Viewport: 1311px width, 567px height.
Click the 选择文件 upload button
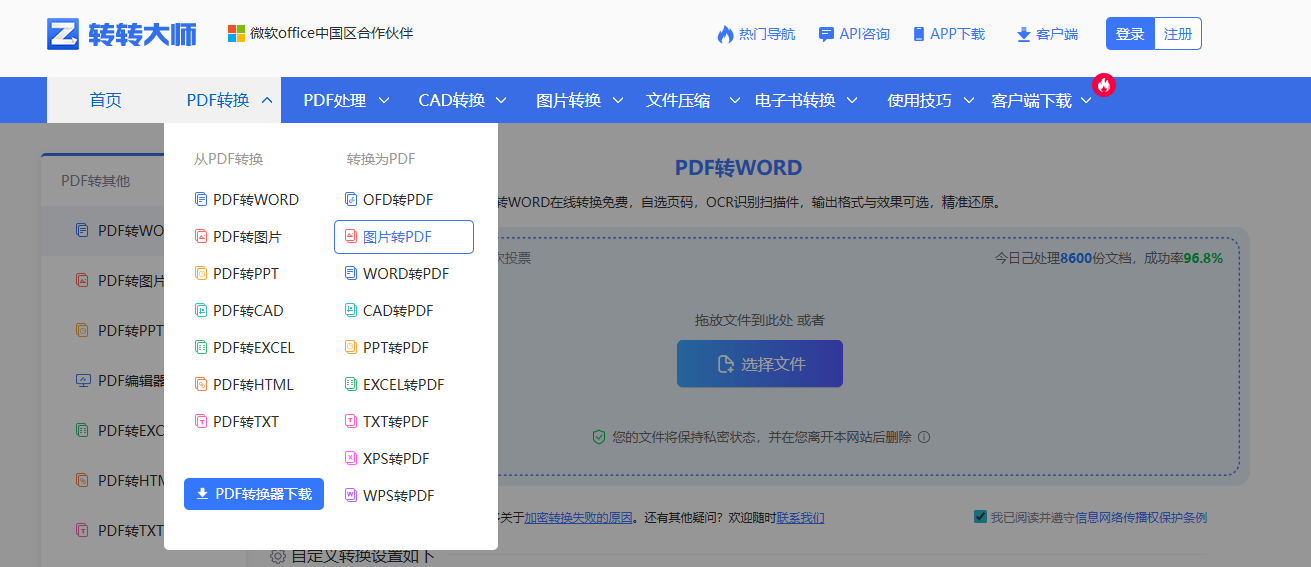coord(760,364)
